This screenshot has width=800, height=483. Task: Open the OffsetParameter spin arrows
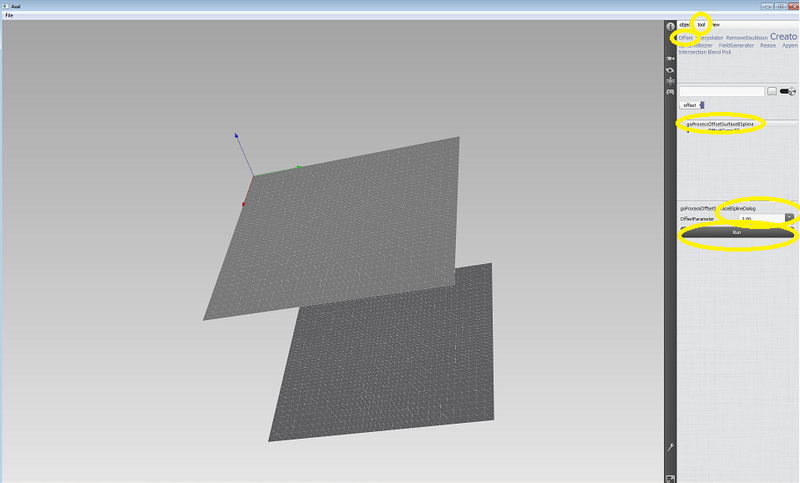(789, 216)
